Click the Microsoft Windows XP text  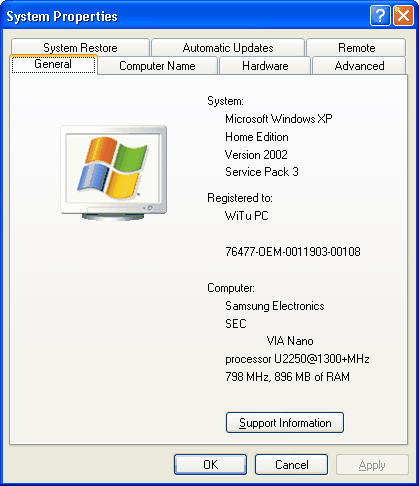(x=279, y=119)
